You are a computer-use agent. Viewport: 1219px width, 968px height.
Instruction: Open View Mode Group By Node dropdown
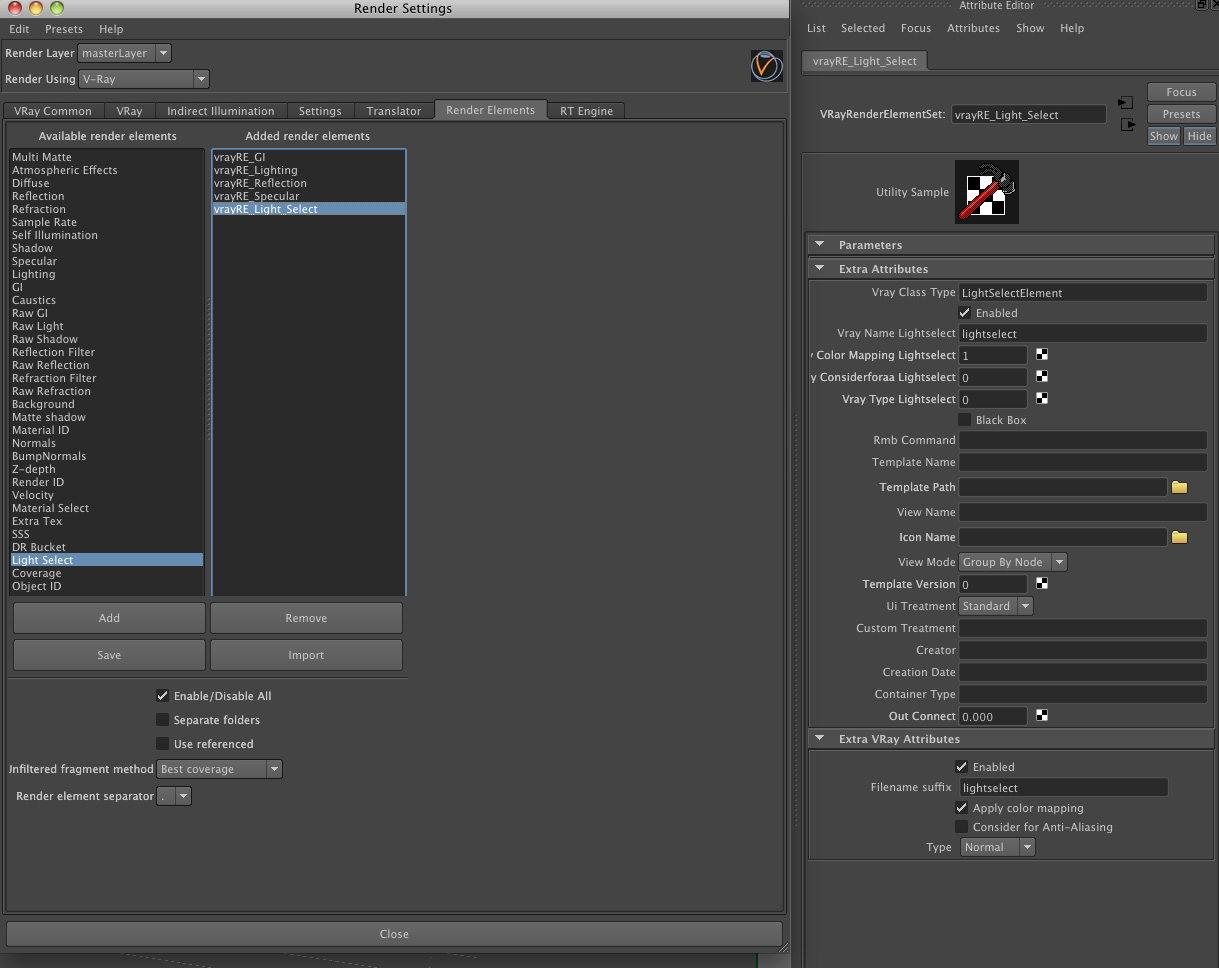tap(1013, 562)
